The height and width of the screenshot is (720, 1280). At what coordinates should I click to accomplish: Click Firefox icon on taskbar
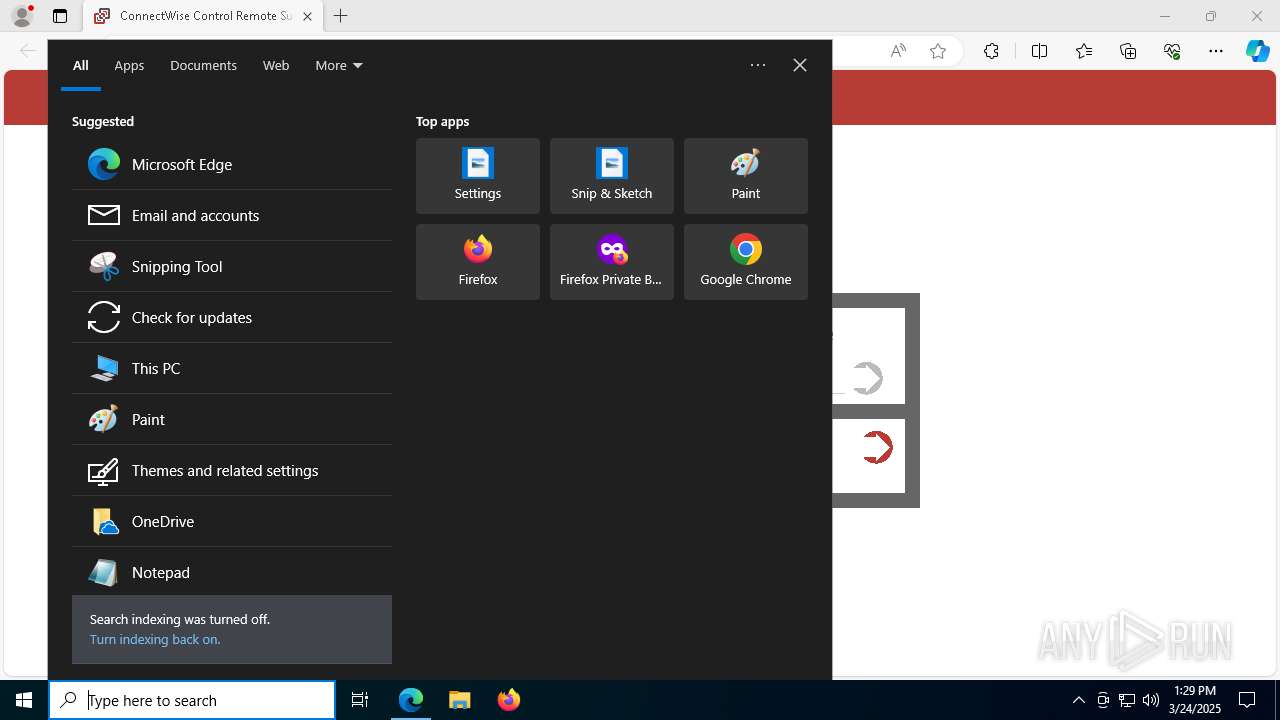509,700
